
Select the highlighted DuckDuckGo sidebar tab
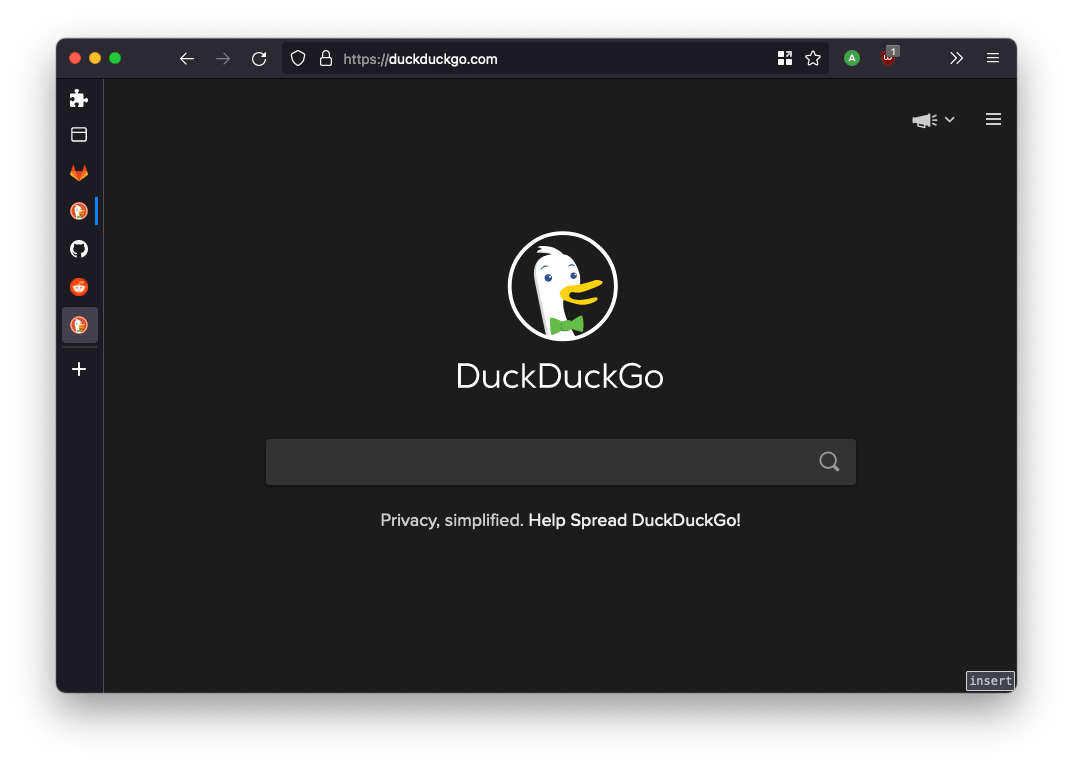pyautogui.click(x=79, y=325)
